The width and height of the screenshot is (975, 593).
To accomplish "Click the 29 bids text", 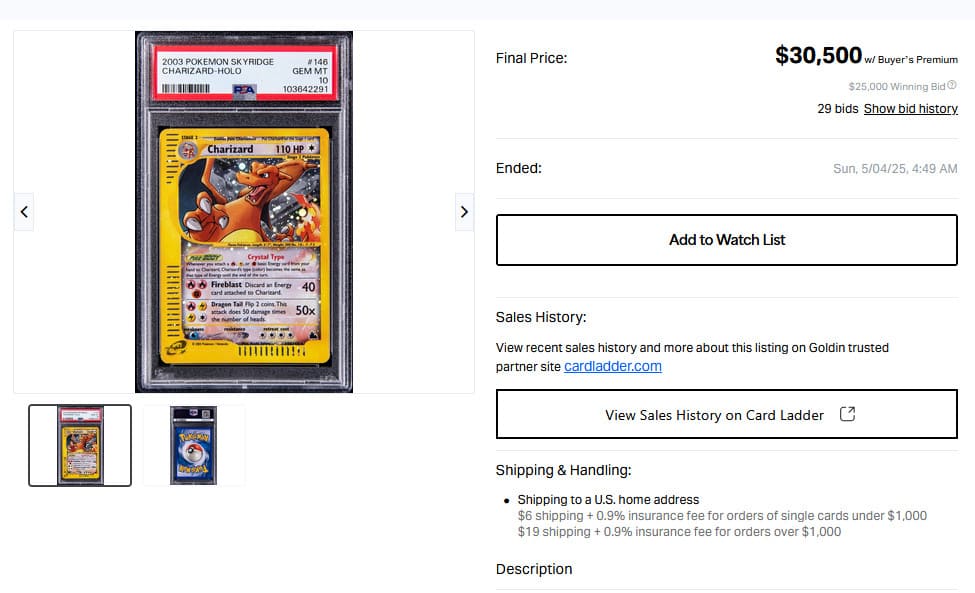I will pos(838,109).
